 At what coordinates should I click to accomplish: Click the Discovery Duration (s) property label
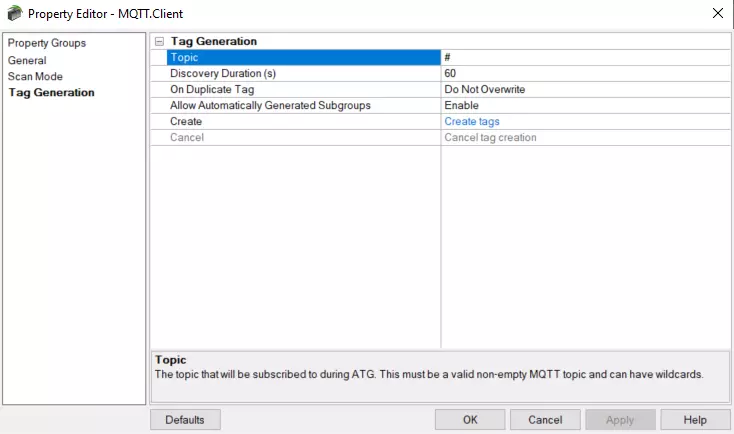pyautogui.click(x=223, y=74)
